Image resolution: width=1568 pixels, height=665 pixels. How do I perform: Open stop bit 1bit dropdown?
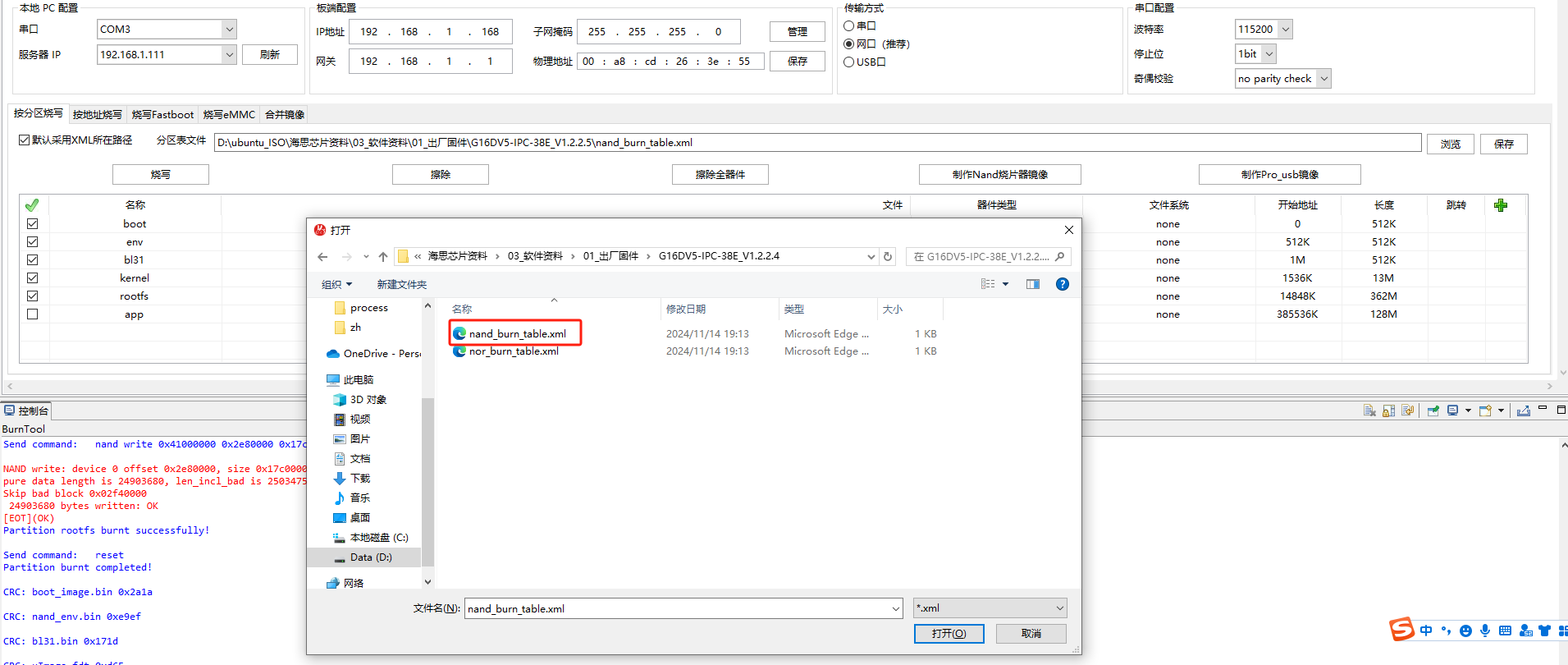[x=1269, y=54]
